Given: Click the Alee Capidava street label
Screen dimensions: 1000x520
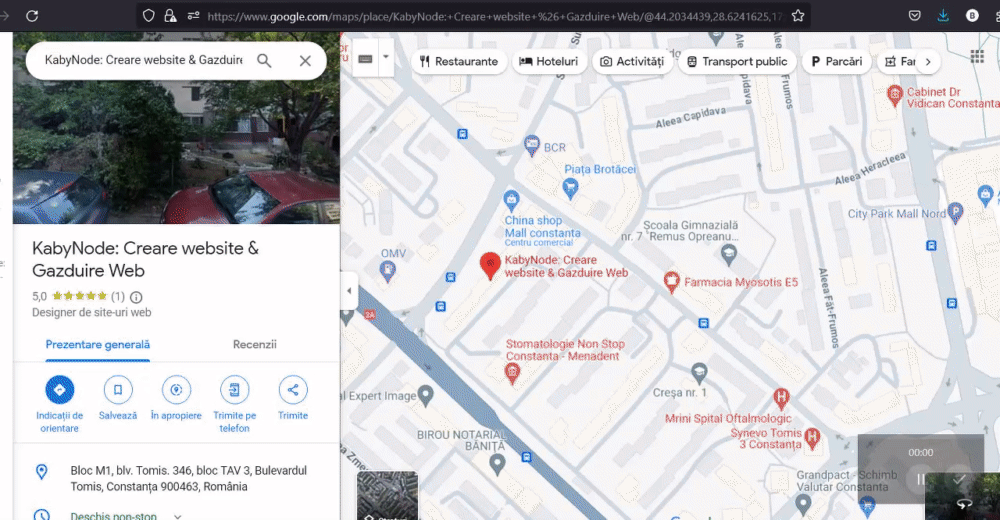Looking at the screenshot, I should point(691,117).
